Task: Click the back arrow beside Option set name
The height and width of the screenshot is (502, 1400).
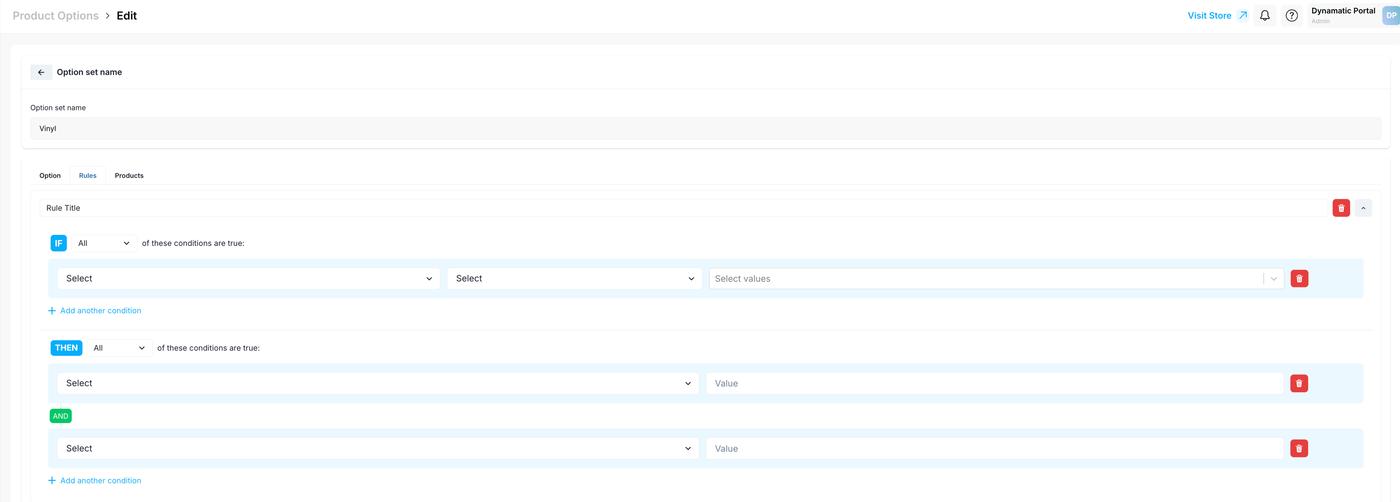Action: tap(41, 72)
